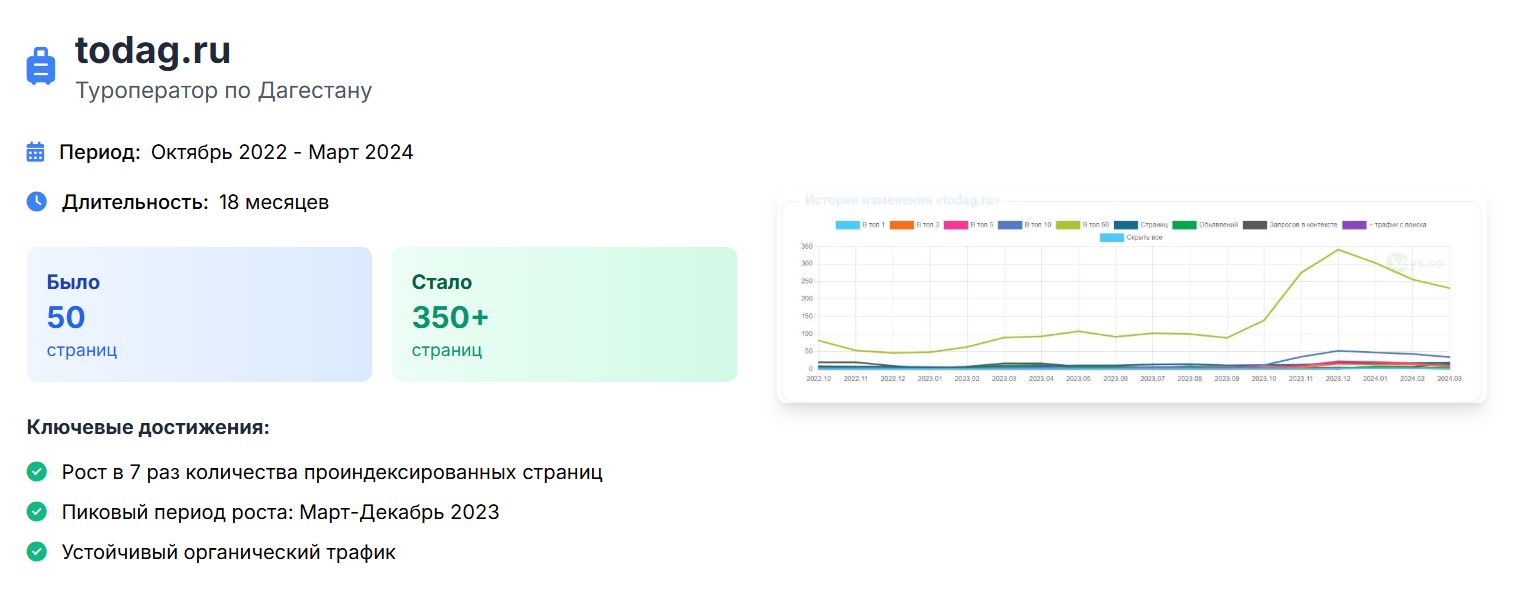Click the calendar icon next to Период
Image resolution: width=1515 pixels, height=597 pixels.
[x=36, y=152]
